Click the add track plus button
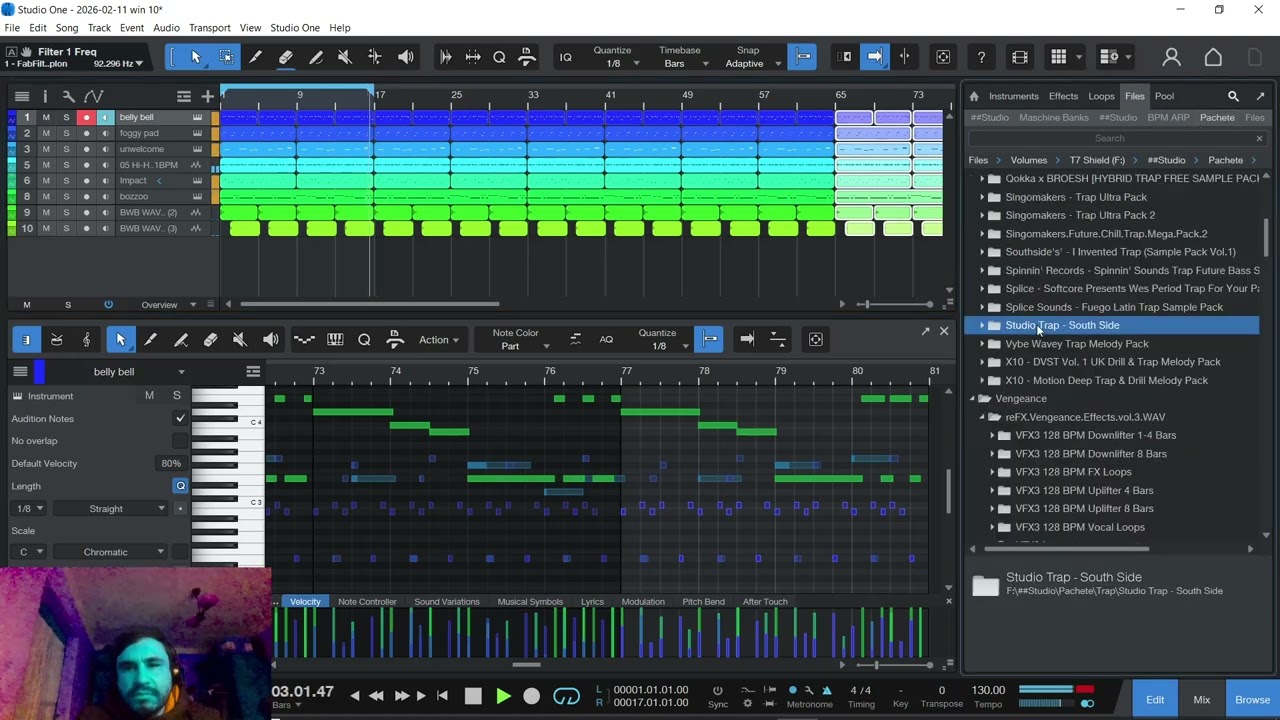The width and height of the screenshot is (1280, 720). [207, 96]
